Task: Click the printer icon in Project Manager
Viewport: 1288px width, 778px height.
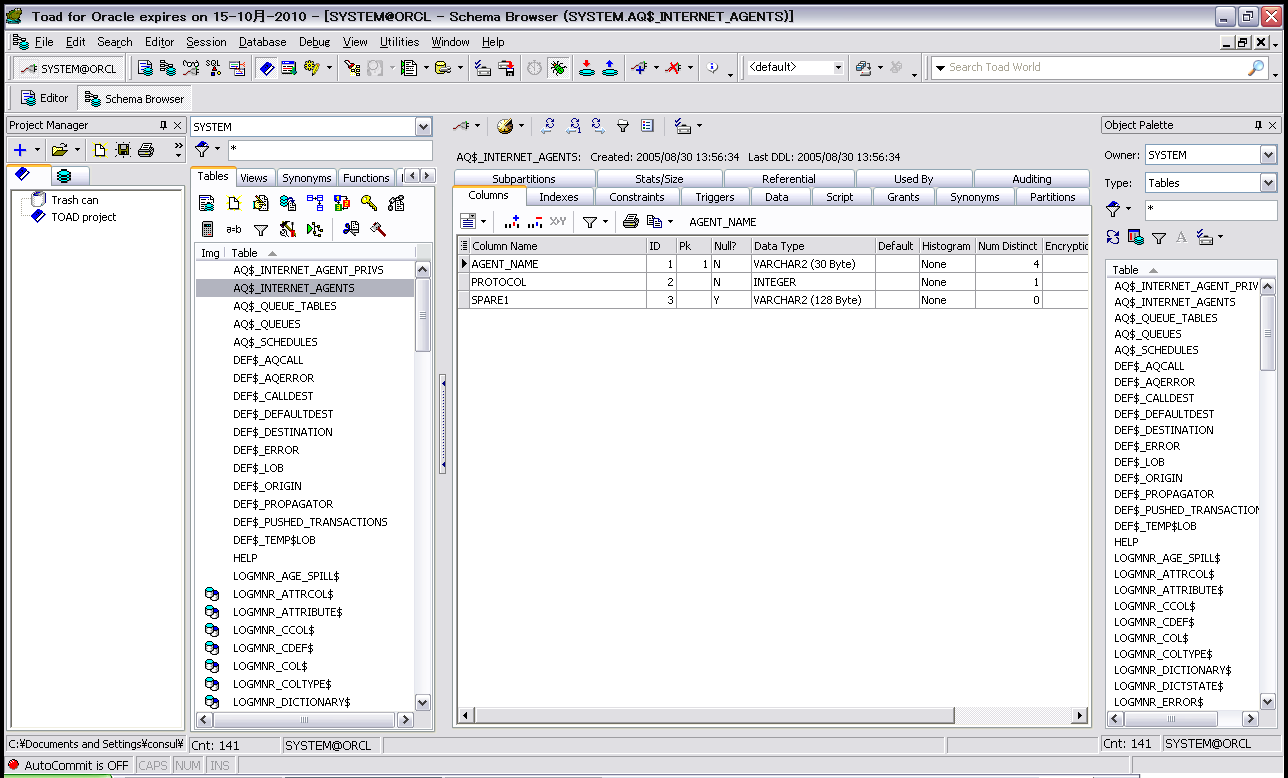Action: 146,150
